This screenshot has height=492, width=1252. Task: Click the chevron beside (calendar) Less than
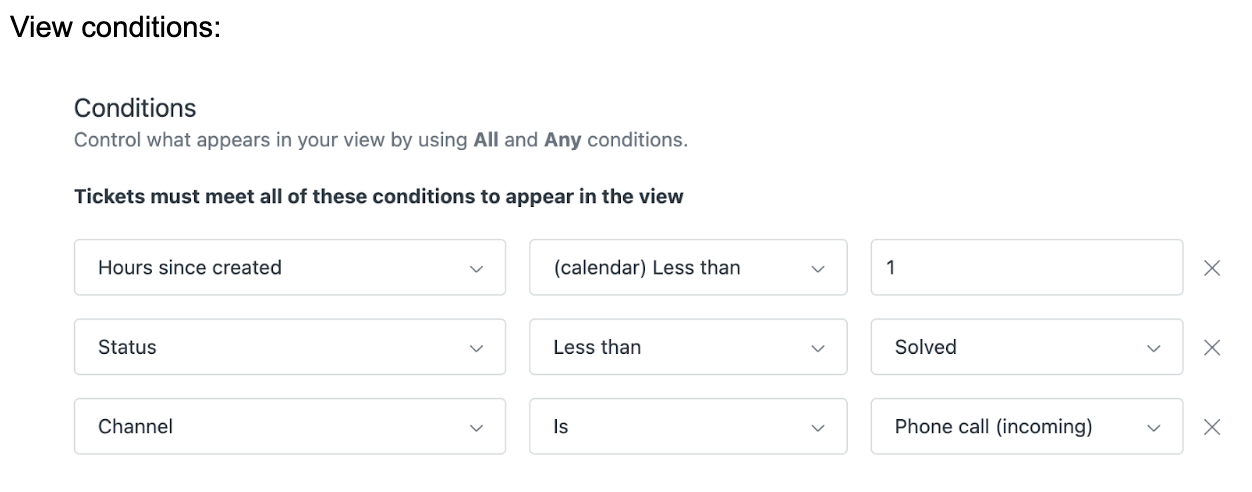pos(818,269)
